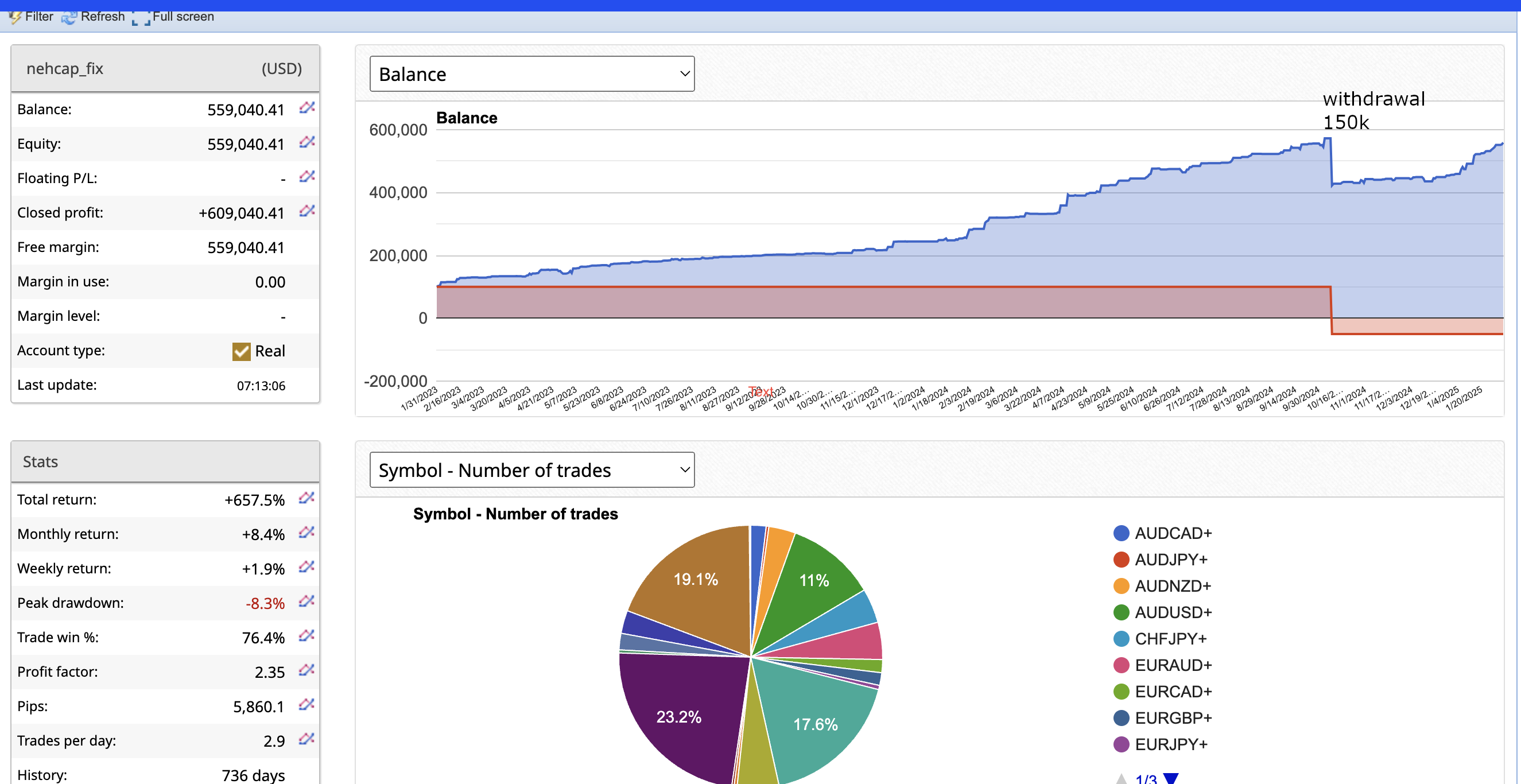
Task: Click previous legend page arrow
Action: click(1121, 778)
